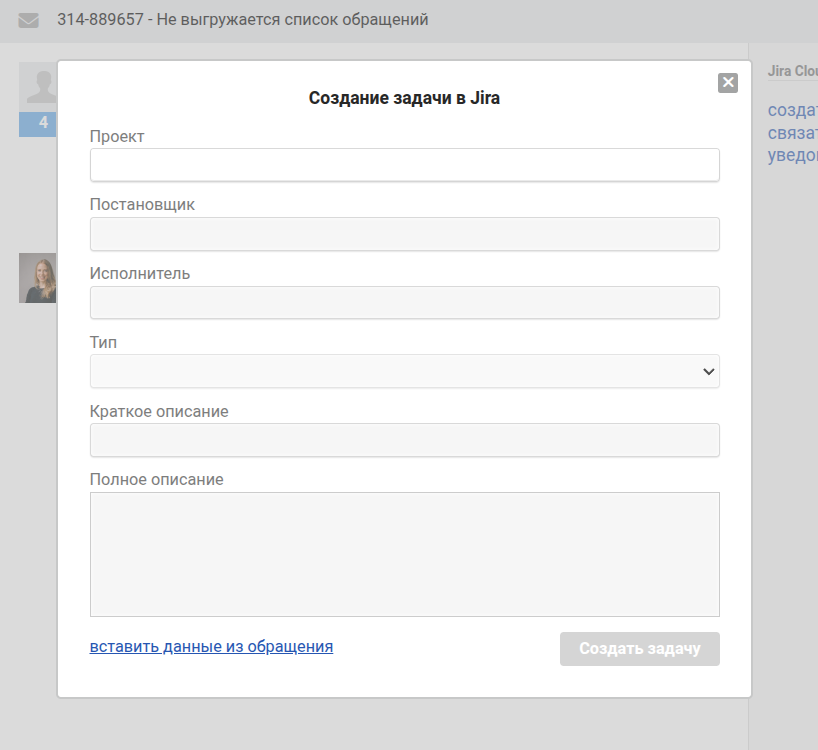
Task: Click the Jira Cloud sidebar heading
Action: [x=792, y=71]
